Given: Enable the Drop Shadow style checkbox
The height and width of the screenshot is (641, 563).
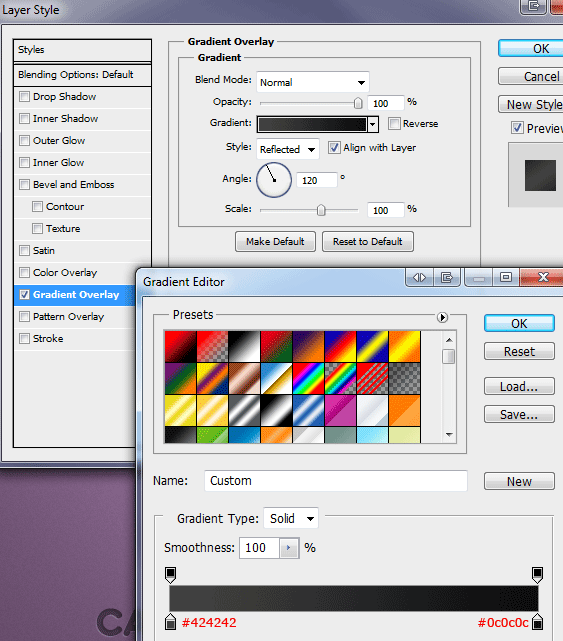Looking at the screenshot, I should click(x=25, y=96).
